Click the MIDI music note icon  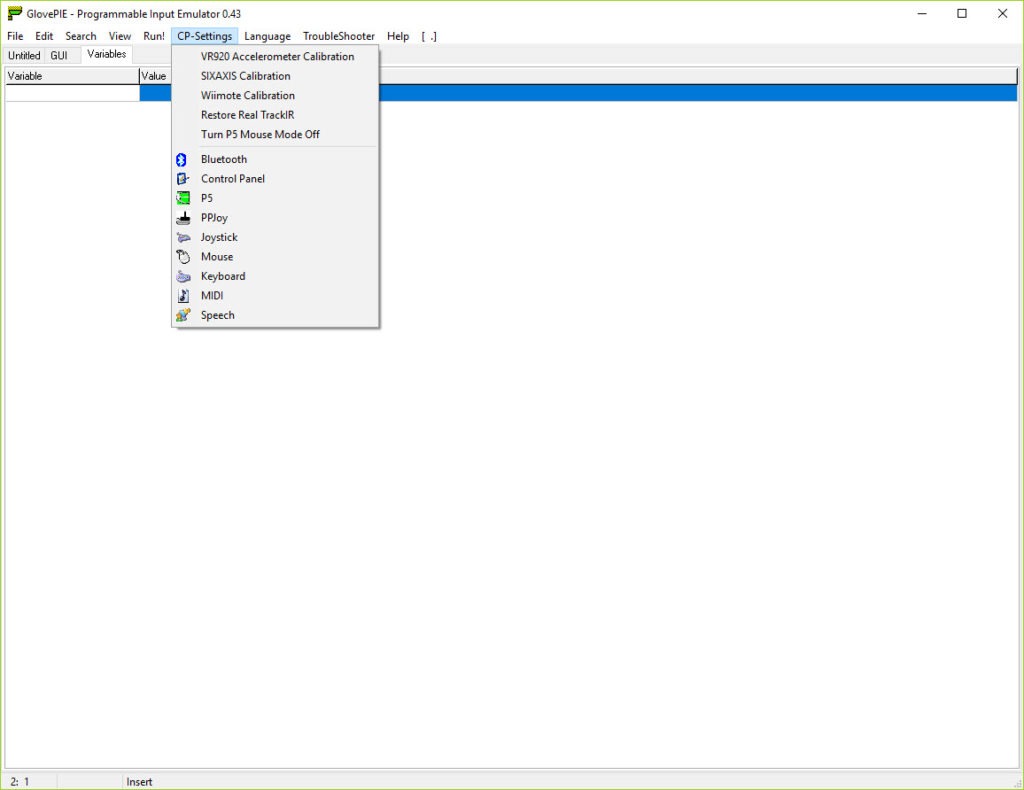tap(183, 296)
